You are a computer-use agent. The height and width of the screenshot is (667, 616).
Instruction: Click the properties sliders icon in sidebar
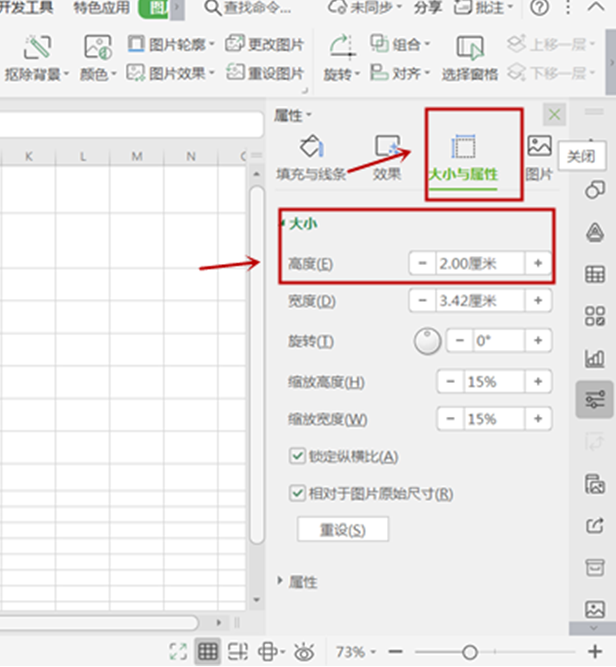point(595,400)
